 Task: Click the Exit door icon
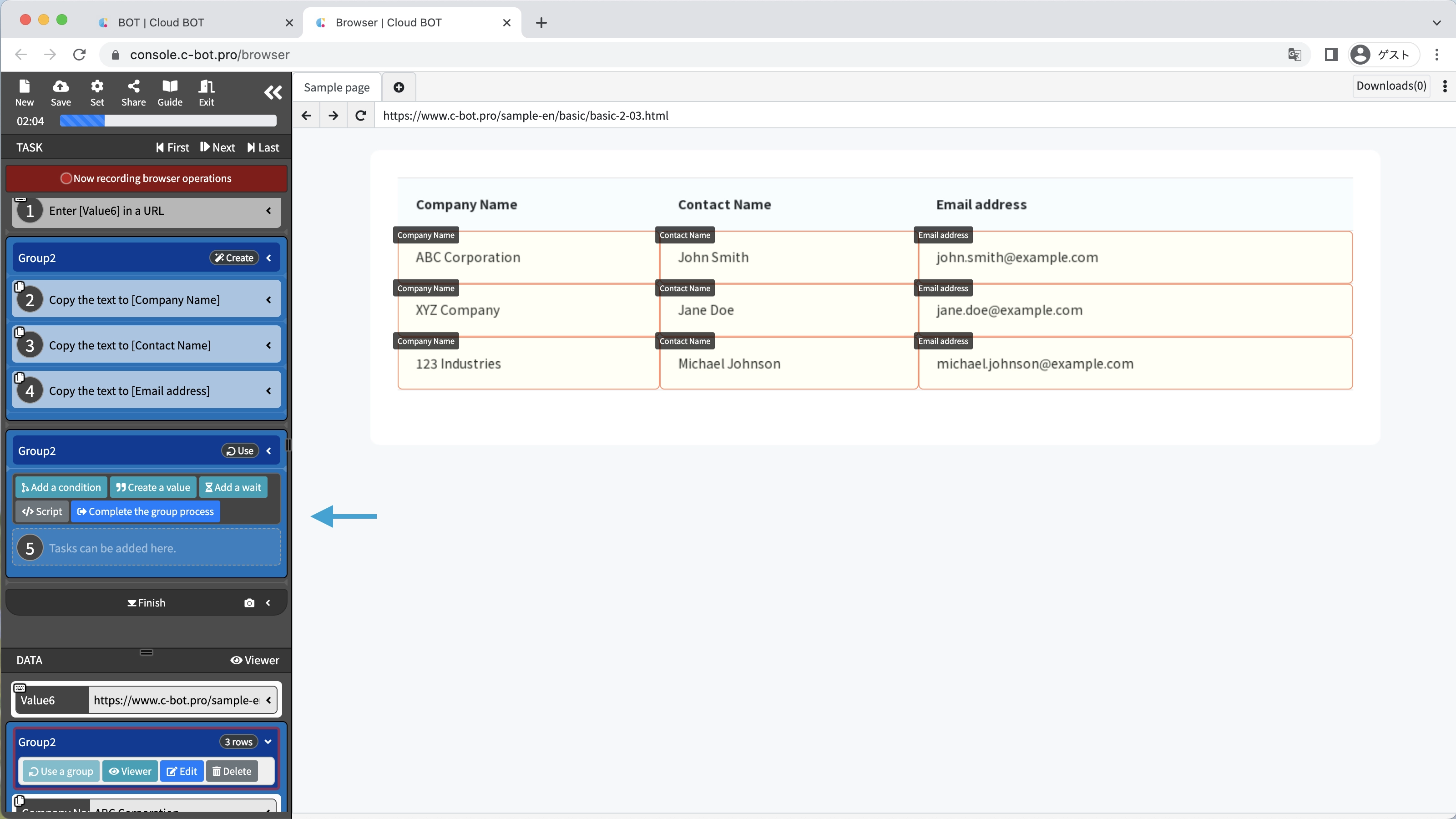click(x=206, y=93)
